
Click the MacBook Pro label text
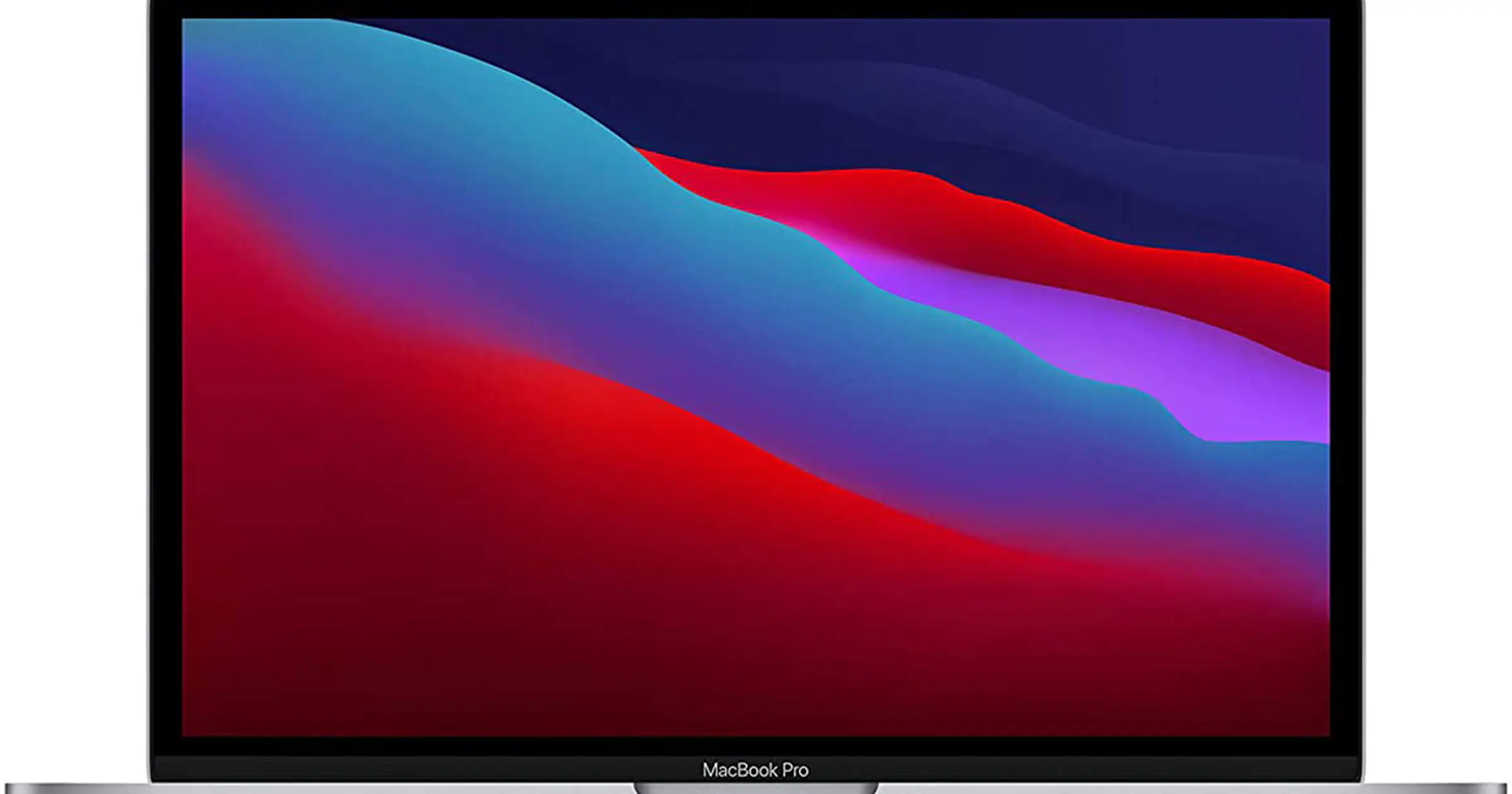click(x=755, y=769)
